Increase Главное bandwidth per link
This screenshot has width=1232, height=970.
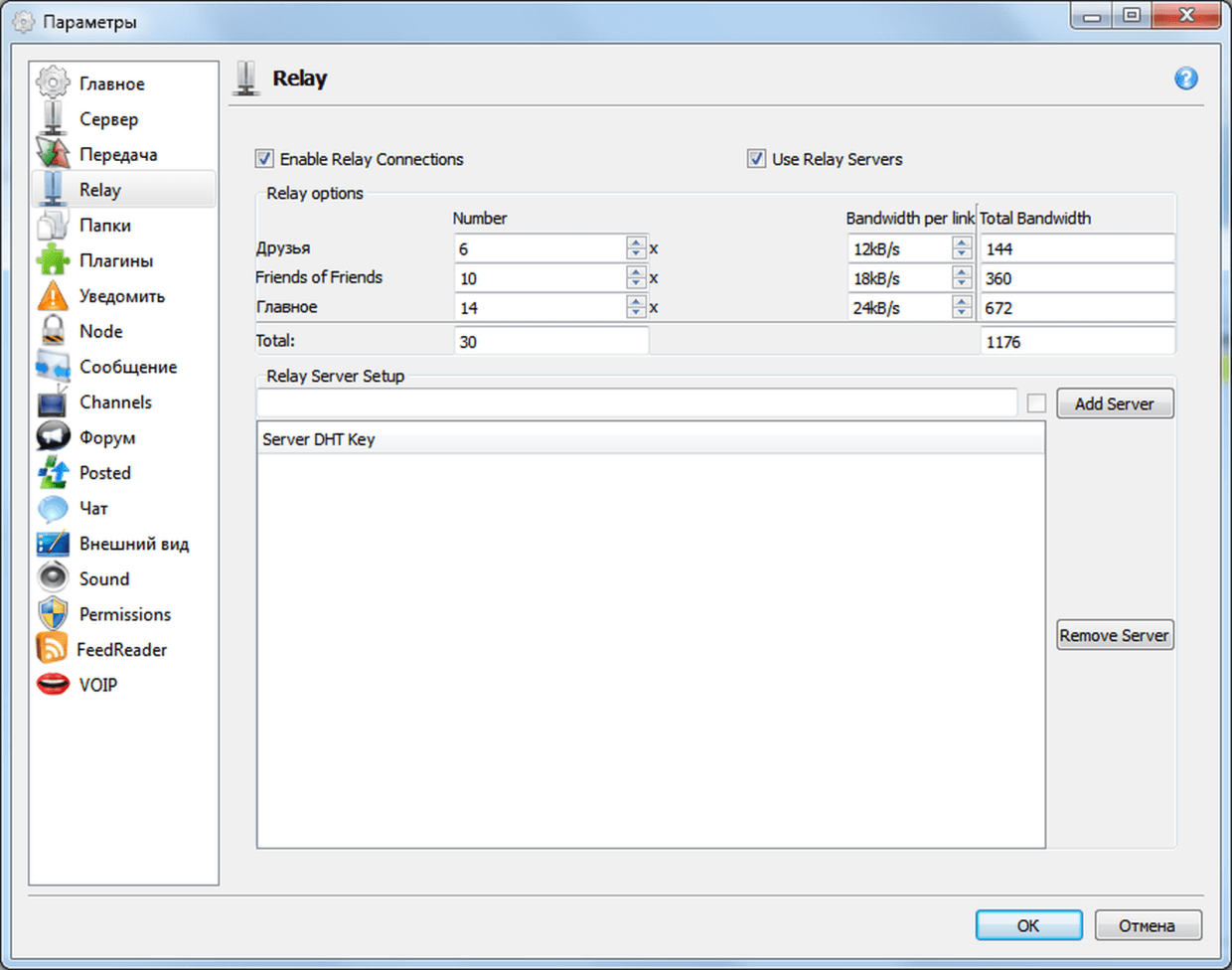[x=961, y=302]
